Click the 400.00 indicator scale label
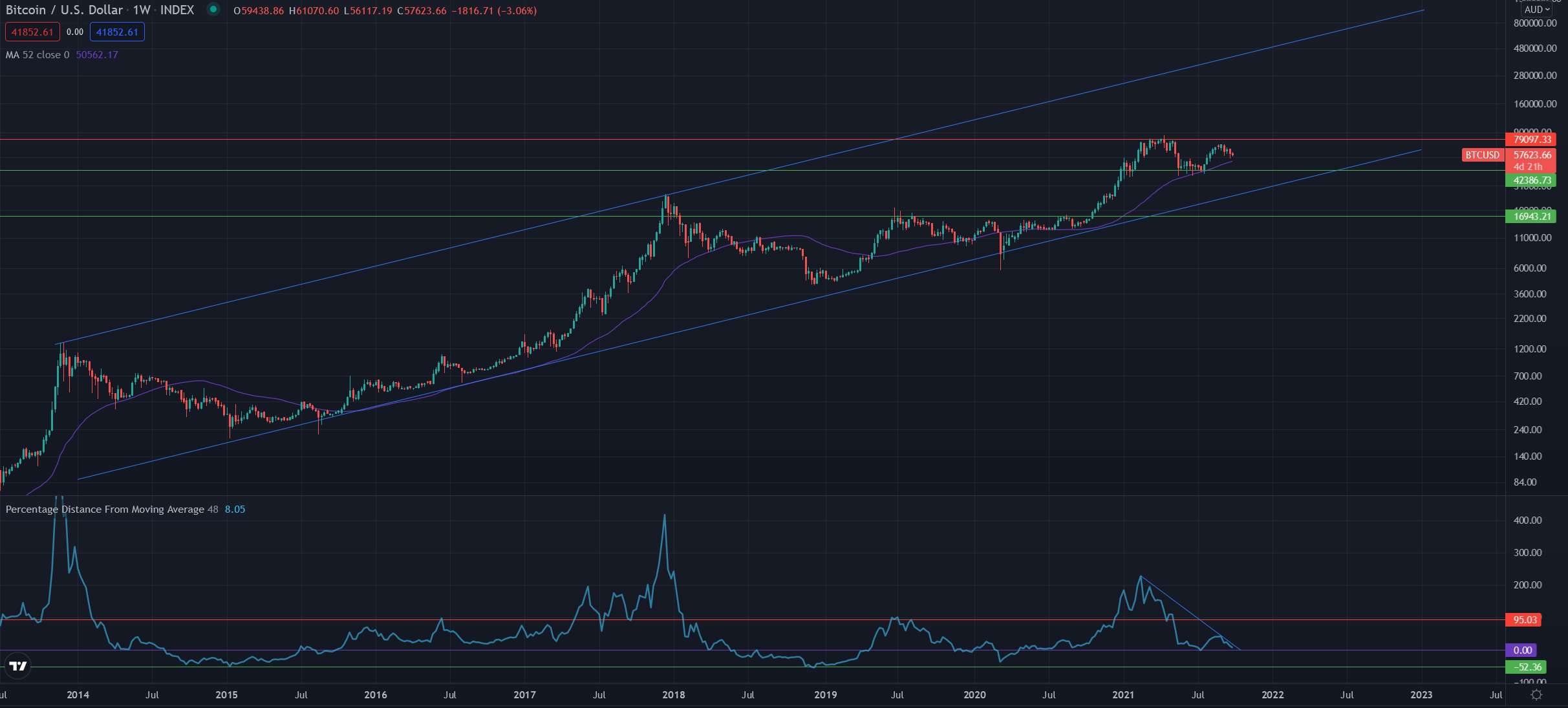 1527,520
